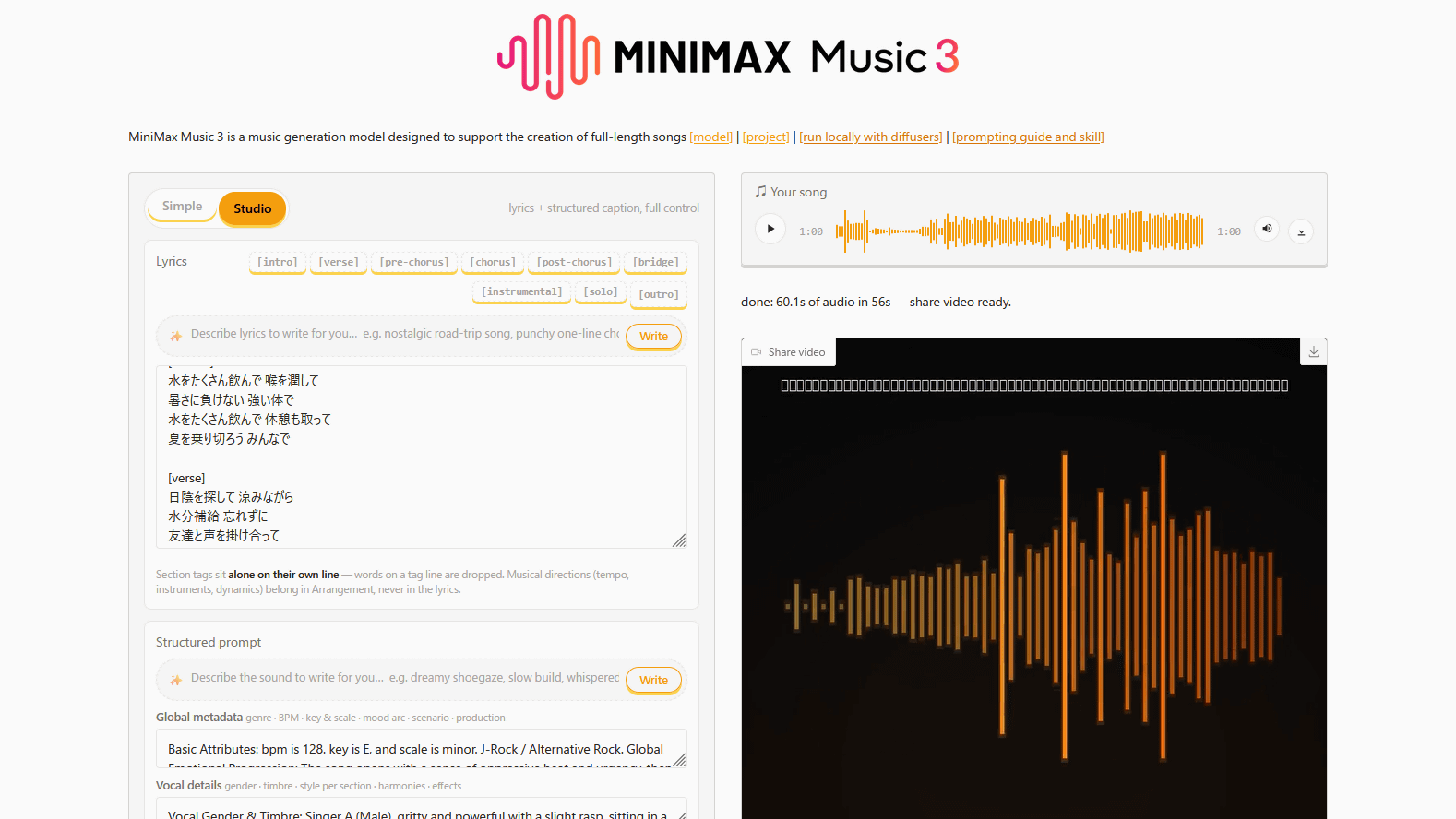The height and width of the screenshot is (819, 1456).
Task: Click the Vocal details text area
Action: click(x=422, y=809)
